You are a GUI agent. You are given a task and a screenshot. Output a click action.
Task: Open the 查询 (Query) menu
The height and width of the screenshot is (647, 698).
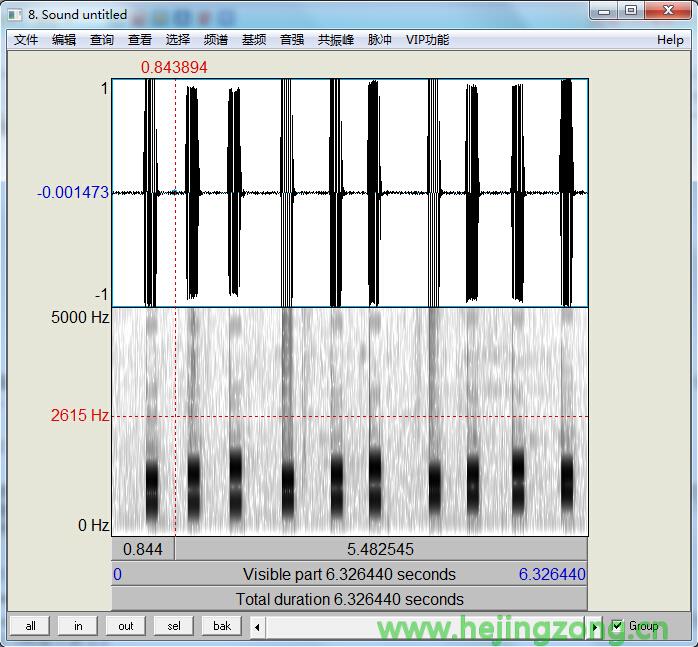tap(101, 40)
